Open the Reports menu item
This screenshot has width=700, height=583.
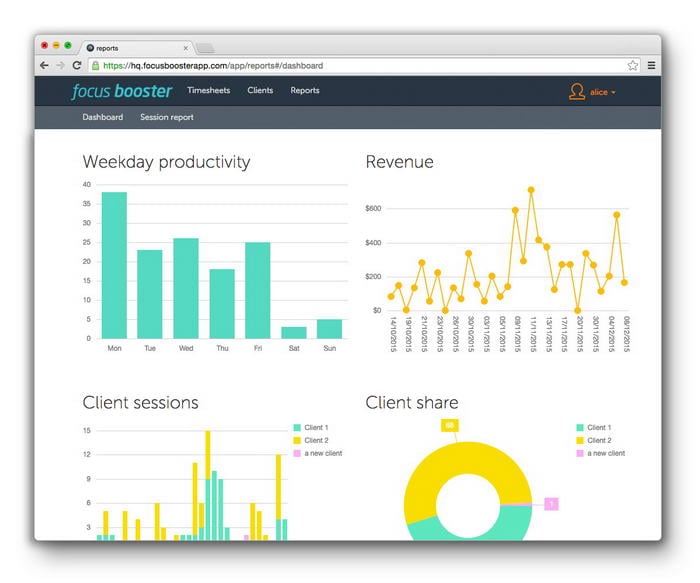[x=305, y=90]
